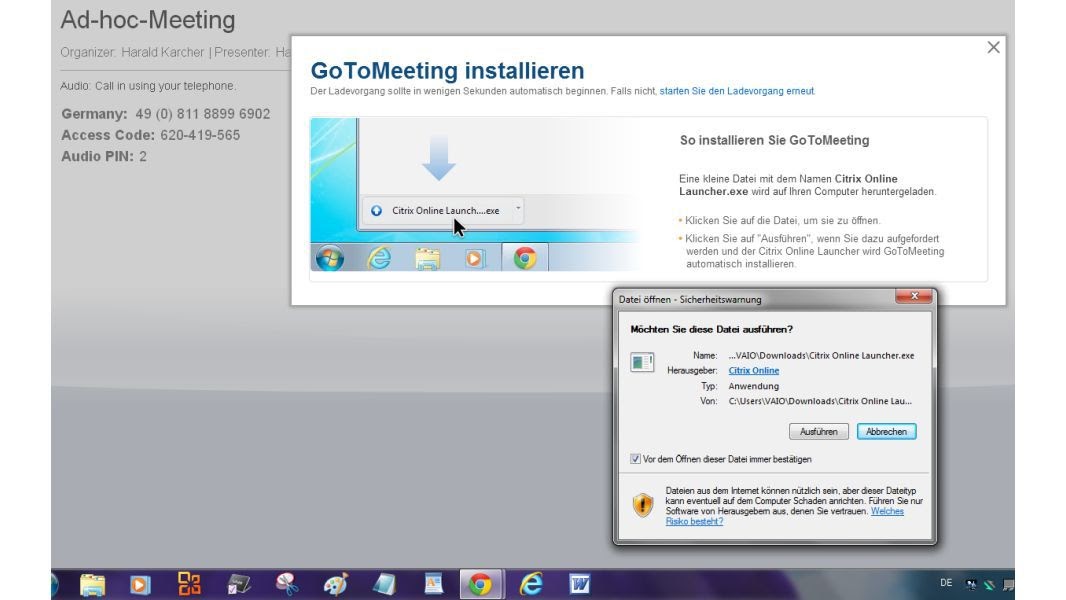Launch Windows Media Player from taskbar
1066x600 pixels.
140,584
